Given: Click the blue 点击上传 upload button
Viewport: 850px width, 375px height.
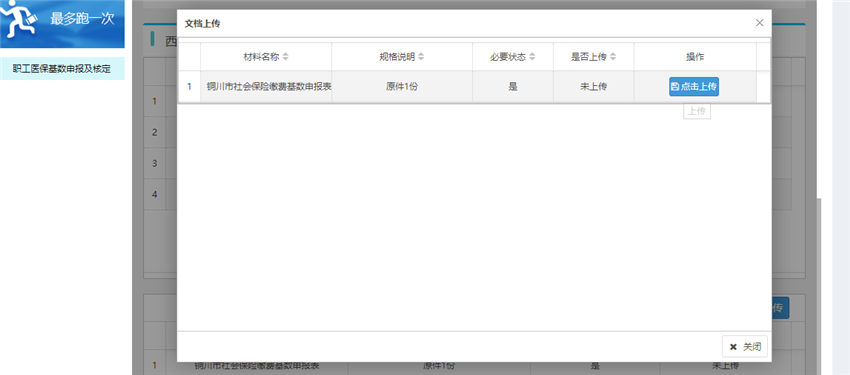Looking at the screenshot, I should [x=694, y=87].
